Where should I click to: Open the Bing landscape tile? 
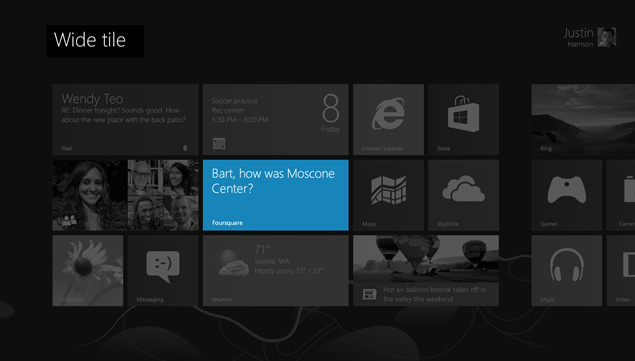click(x=583, y=120)
